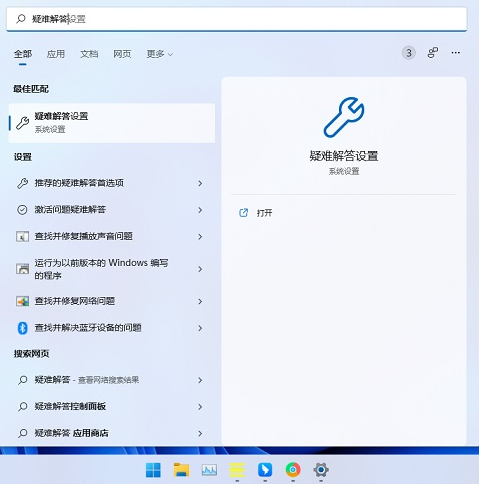The image size is (479, 484).
Task: Open File Explorer from the taskbar
Action: [181, 470]
